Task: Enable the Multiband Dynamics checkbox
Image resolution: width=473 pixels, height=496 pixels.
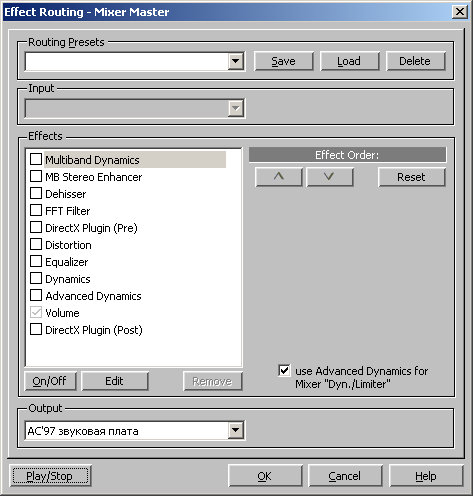Action: click(x=36, y=159)
